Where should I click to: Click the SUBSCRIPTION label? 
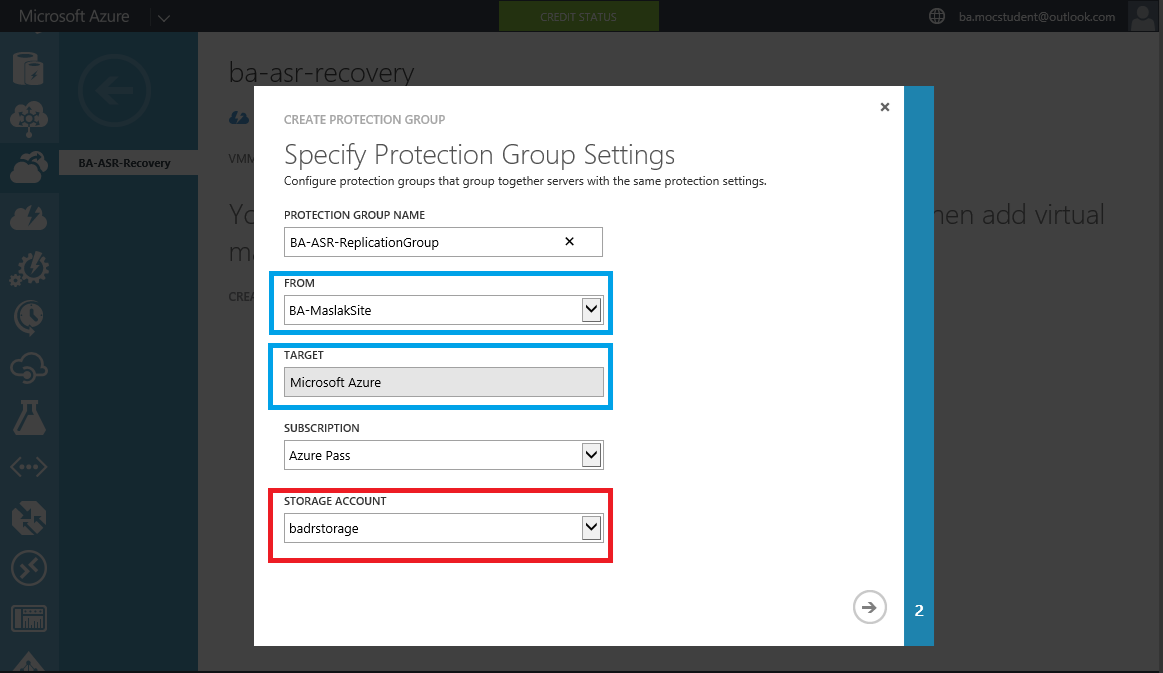point(322,428)
